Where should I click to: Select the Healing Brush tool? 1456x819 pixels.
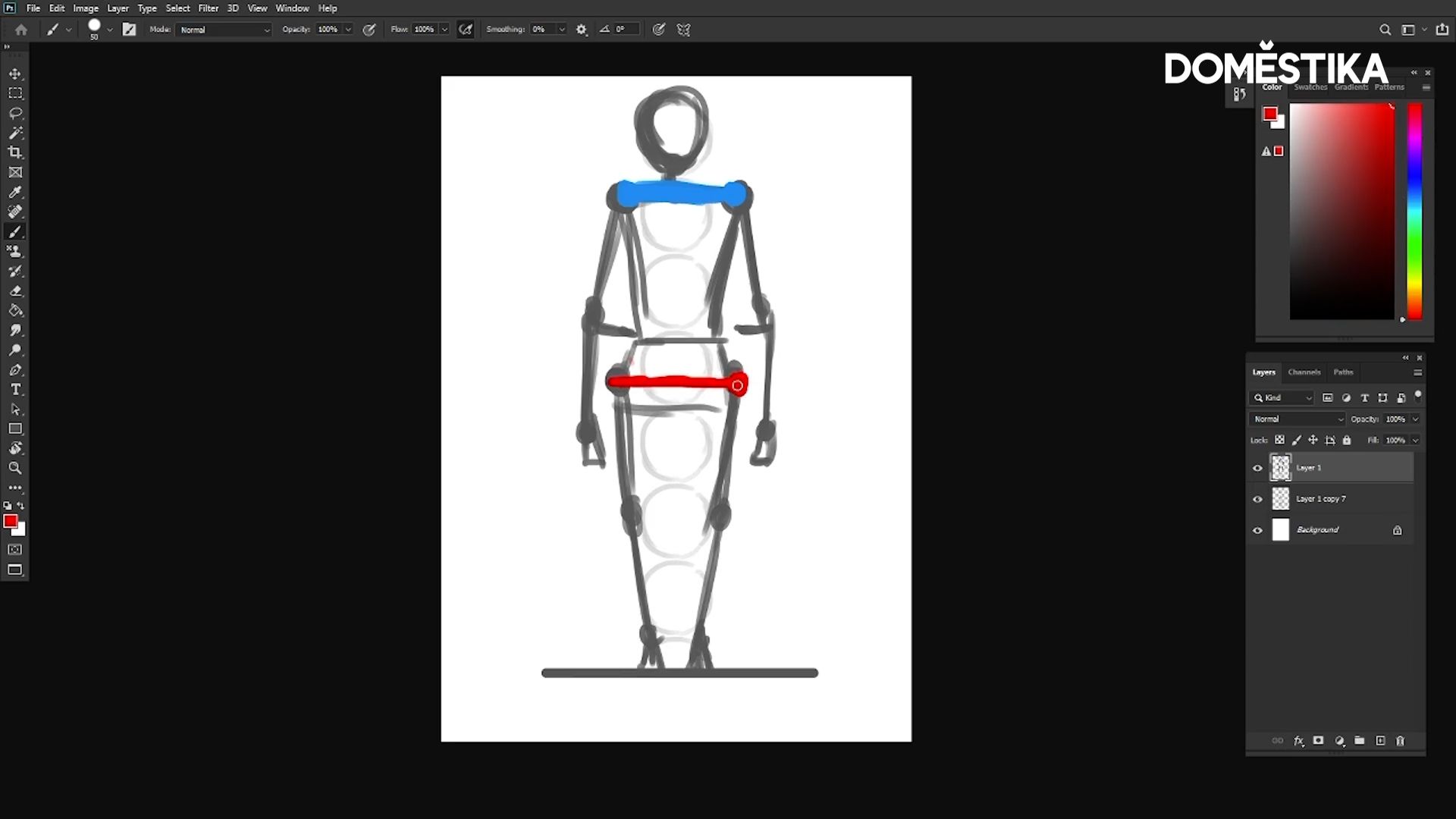pyautogui.click(x=15, y=212)
